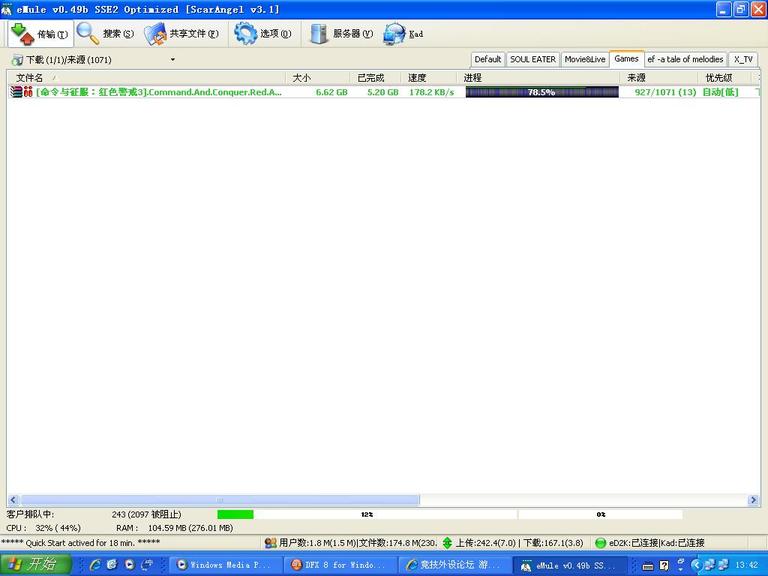Sort by the 文件名 column header
This screenshot has height=576, width=768.
(x=147, y=77)
